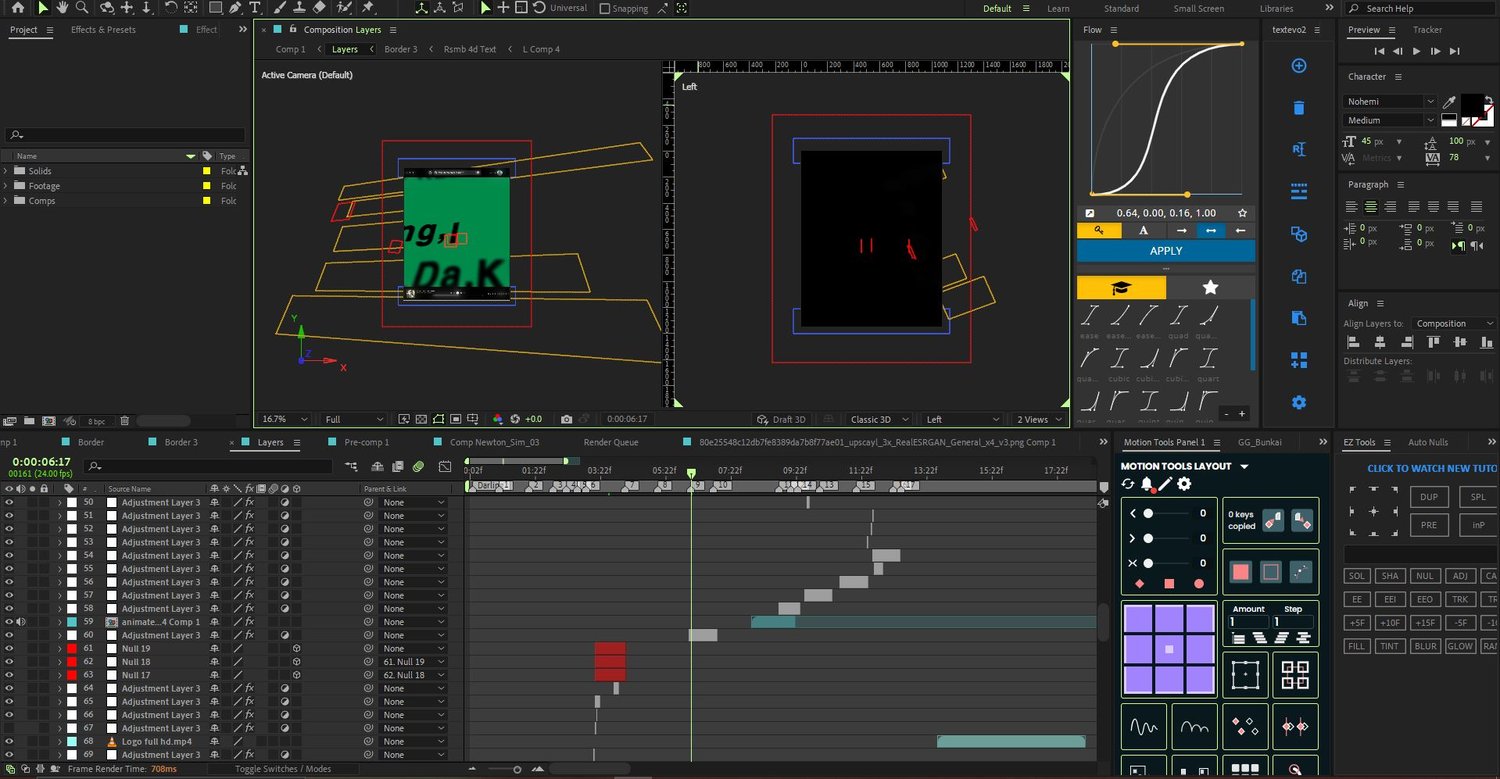
Task: Click the Puppet Pin tool icon
Action: (367, 8)
